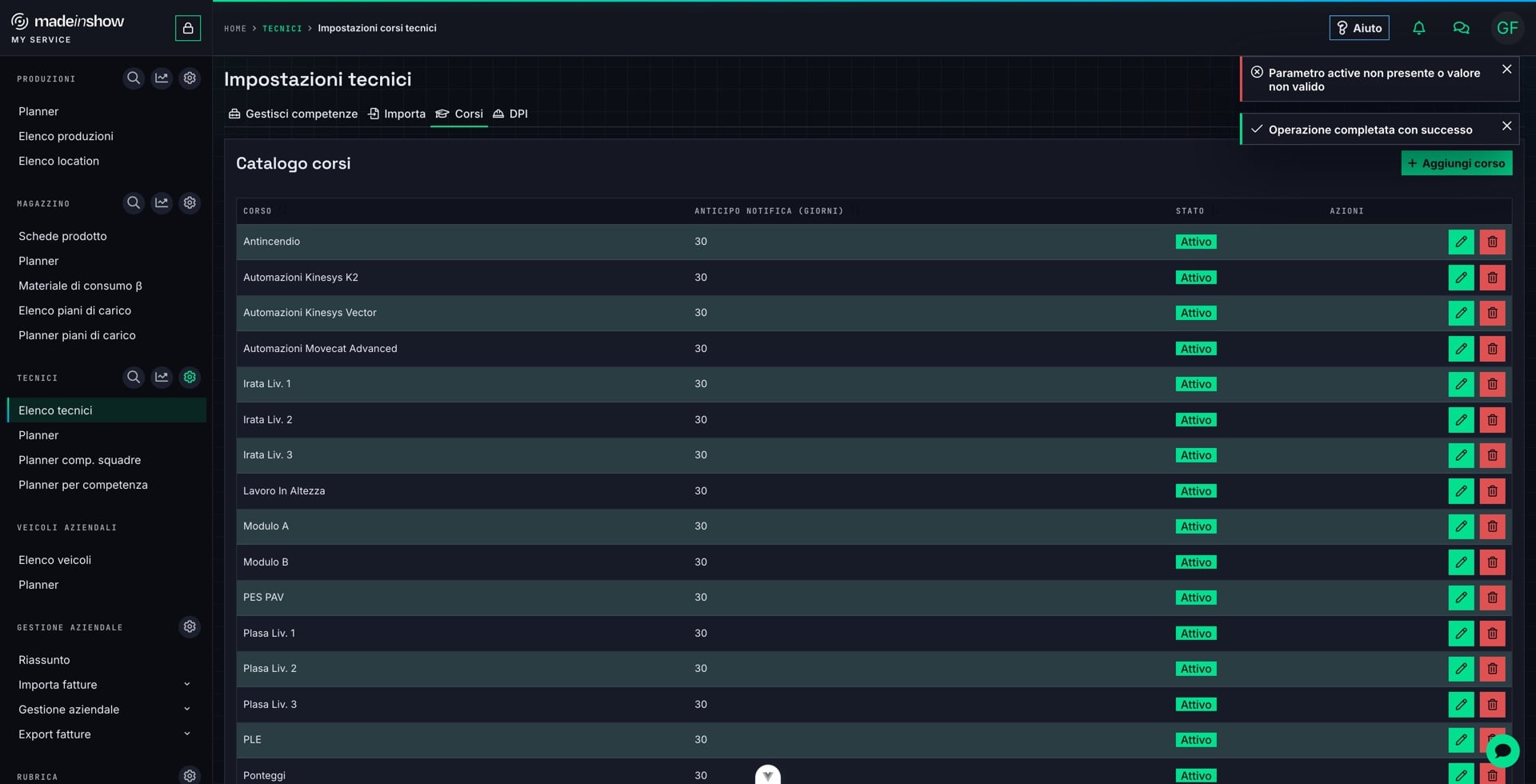
Task: Delete the PES PAV course
Action: pyautogui.click(x=1492, y=598)
